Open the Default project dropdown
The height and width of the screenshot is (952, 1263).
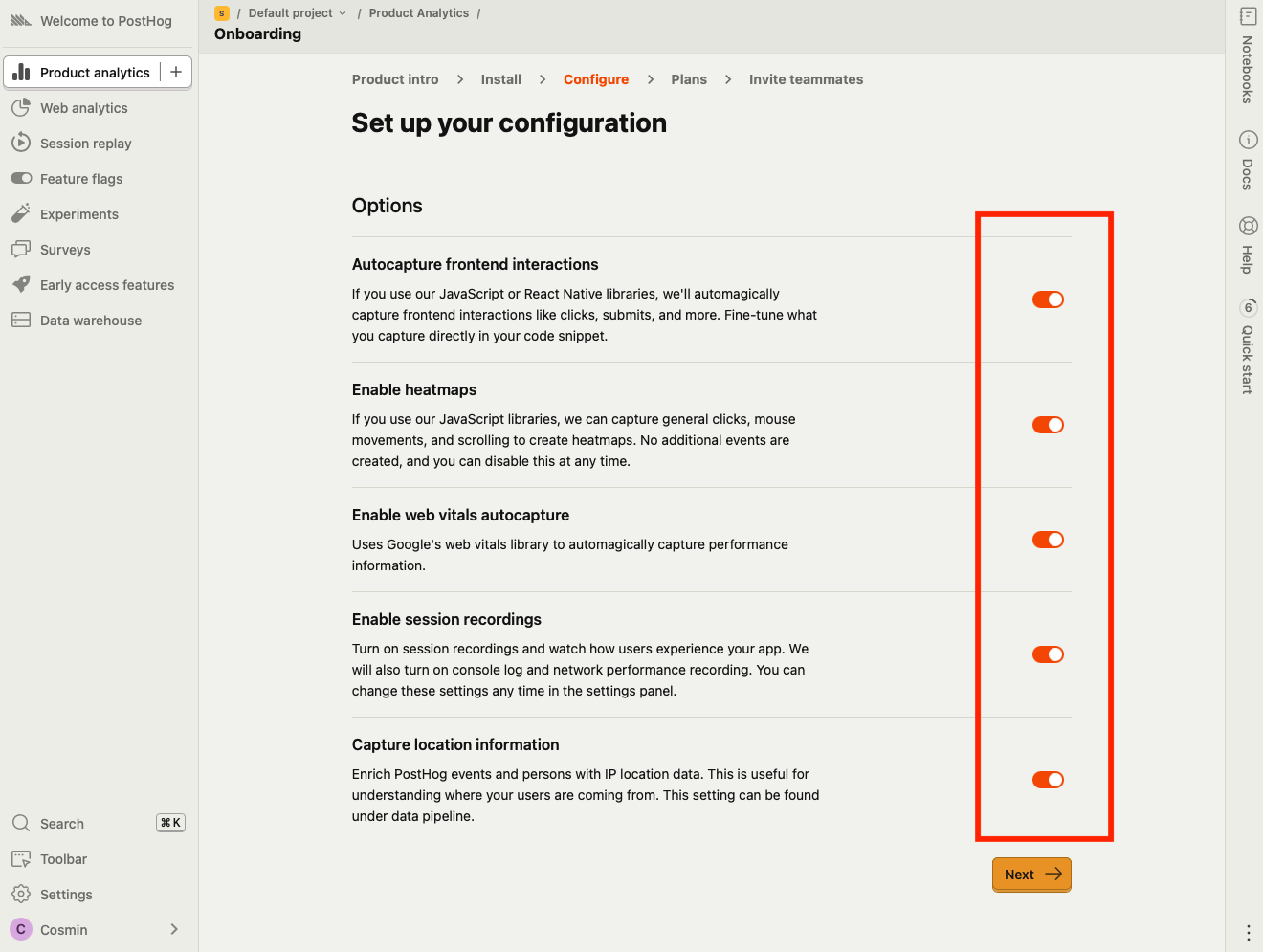tap(297, 13)
